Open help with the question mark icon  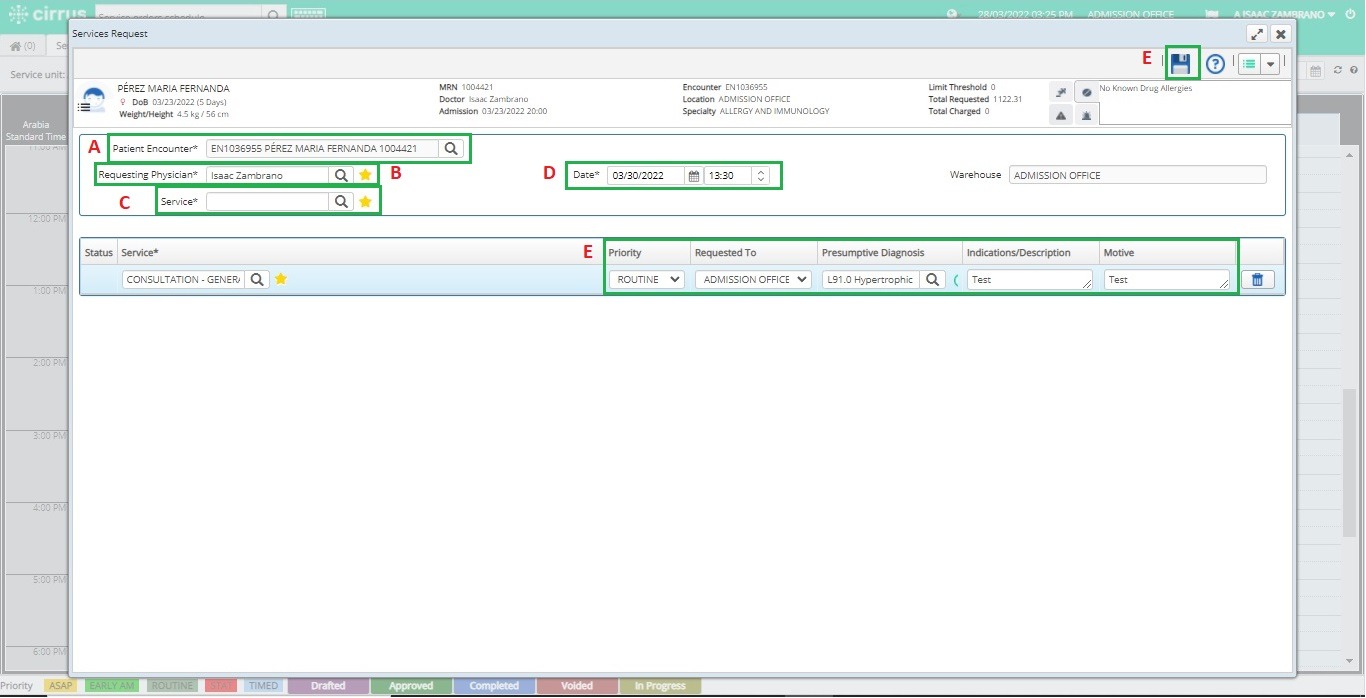point(1215,64)
